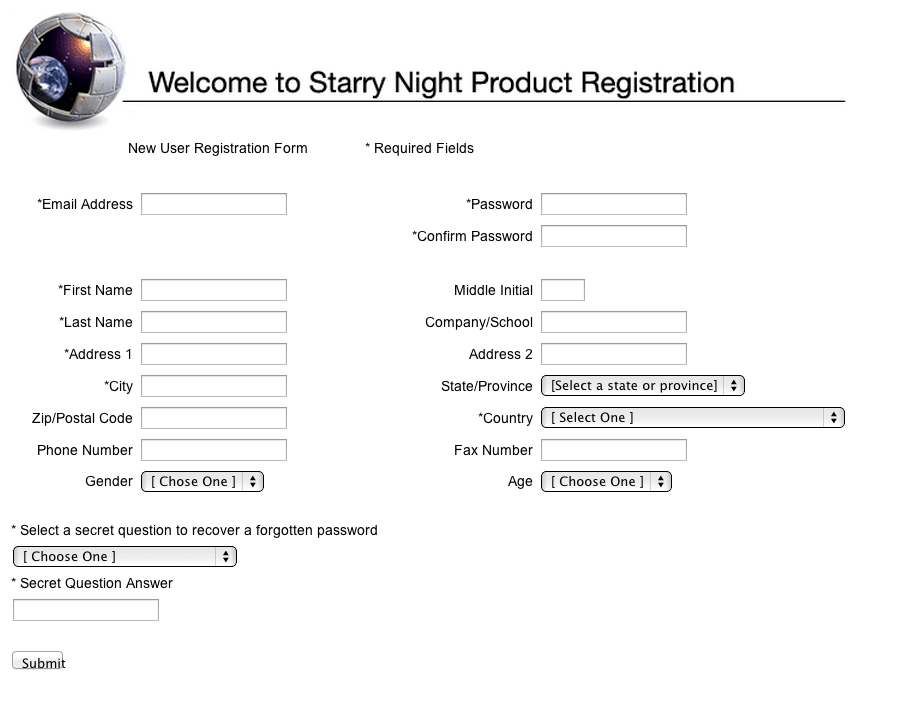
Task: Expand the Age Choose One dropdown
Action: [x=606, y=481]
